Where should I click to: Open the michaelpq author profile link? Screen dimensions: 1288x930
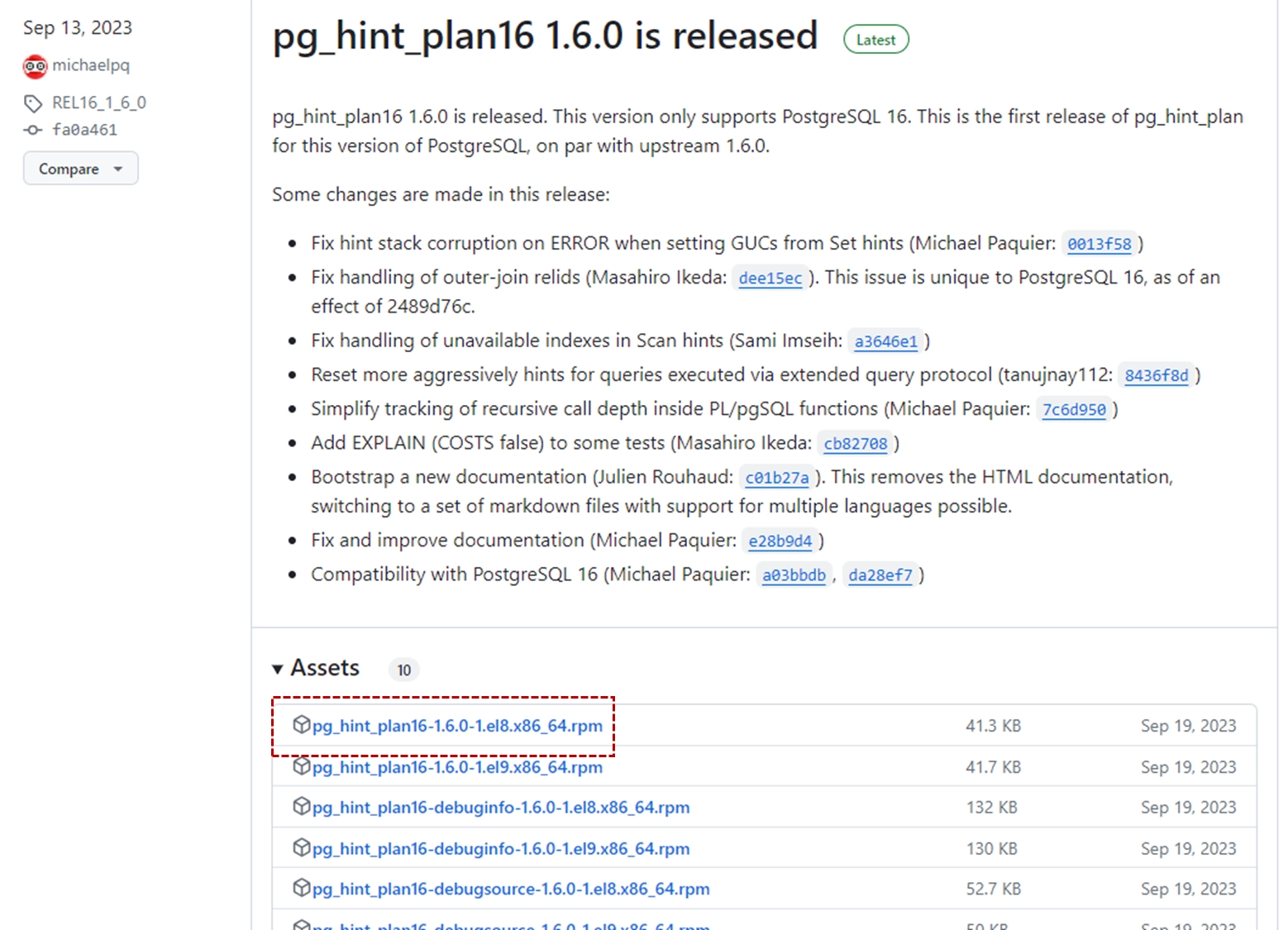point(91,65)
